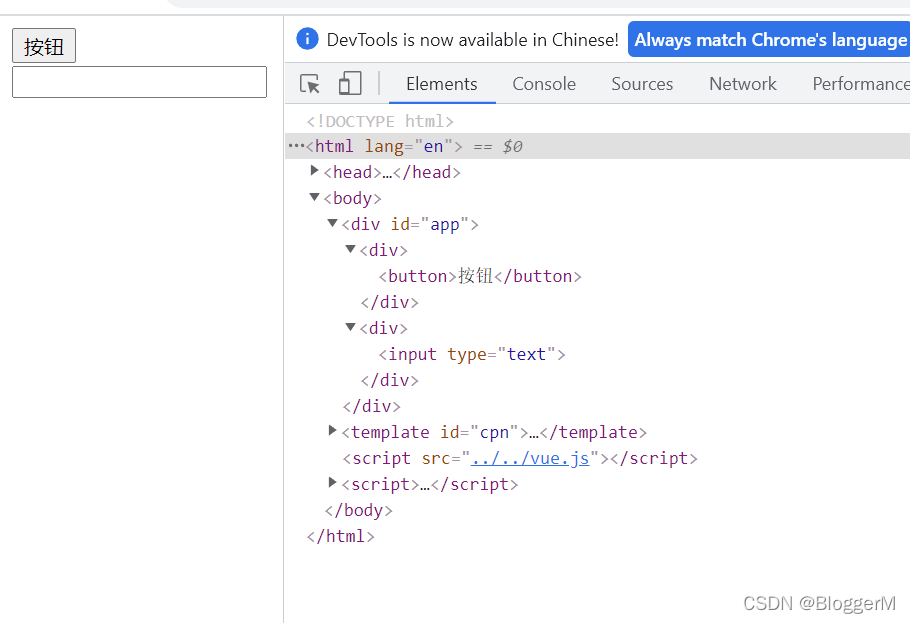
Task: Select the script src row
Action: 519,458
